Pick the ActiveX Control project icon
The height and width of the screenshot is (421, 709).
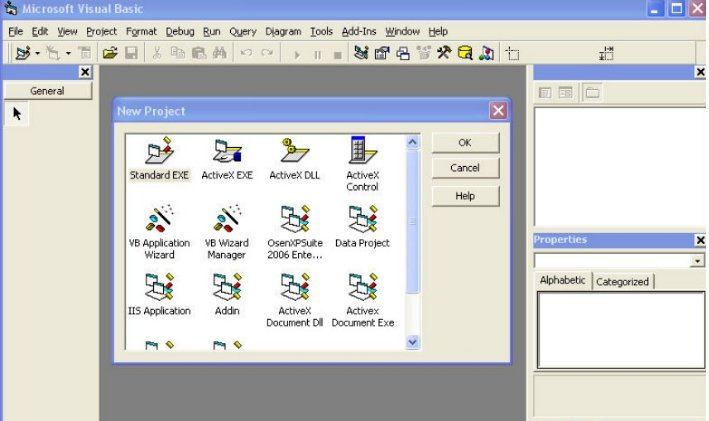(x=362, y=150)
